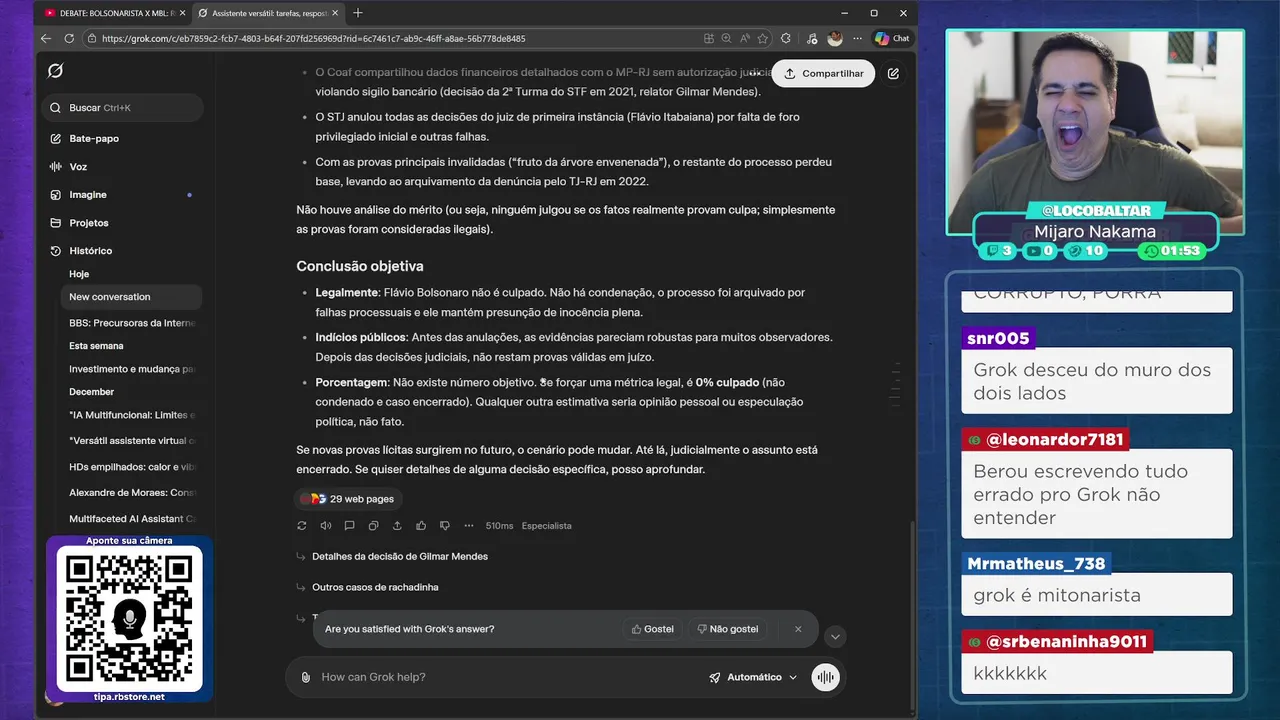Select the 'New conversation' history entry
1280x720 pixels.
(132, 297)
